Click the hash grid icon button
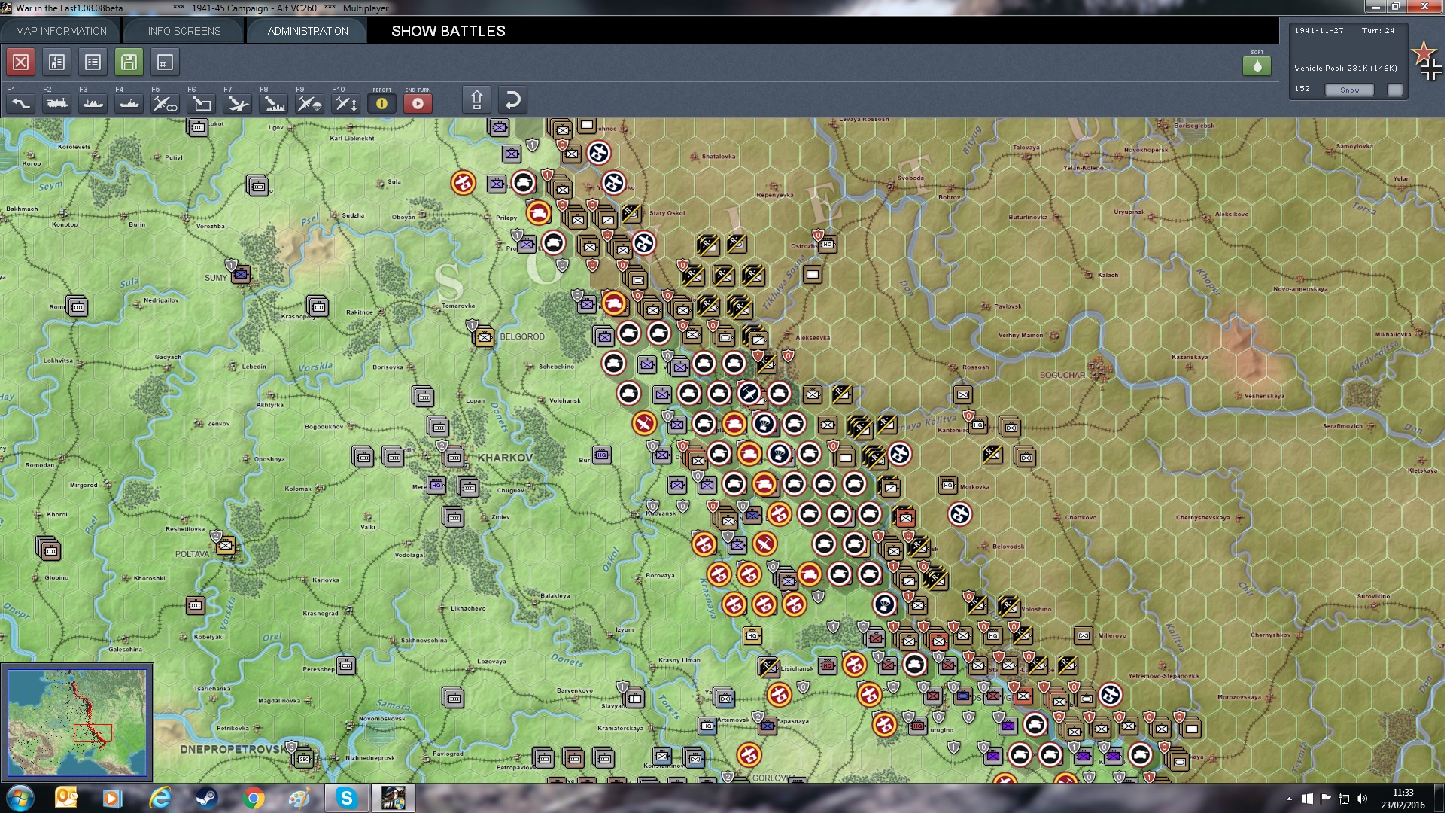Image resolution: width=1456 pixels, height=813 pixels. point(166,62)
